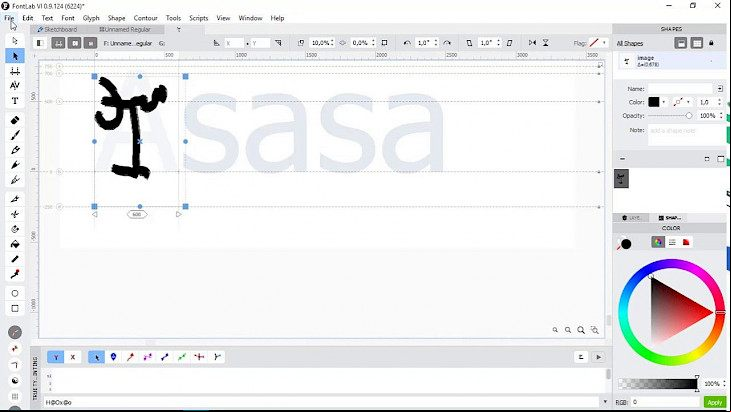Viewport: 731px width, 412px height.
Task: Open the Help menu
Action: tap(277, 18)
